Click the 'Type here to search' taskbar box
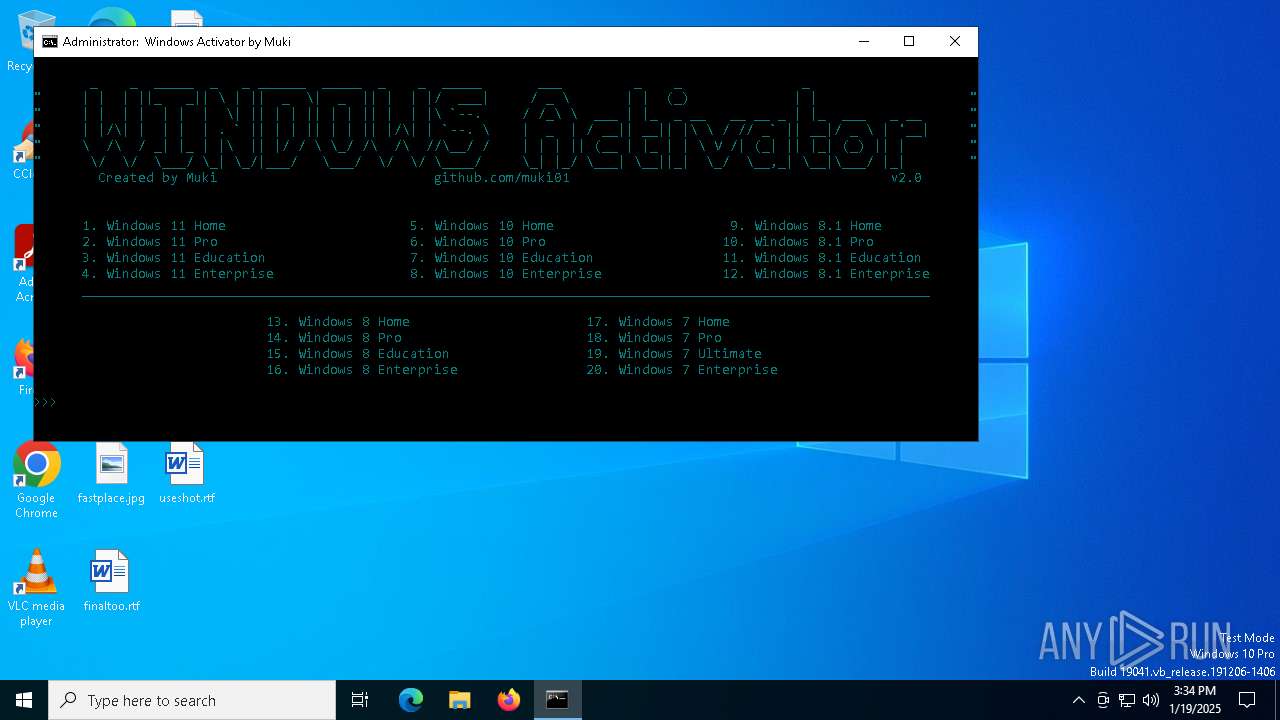 (x=192, y=700)
